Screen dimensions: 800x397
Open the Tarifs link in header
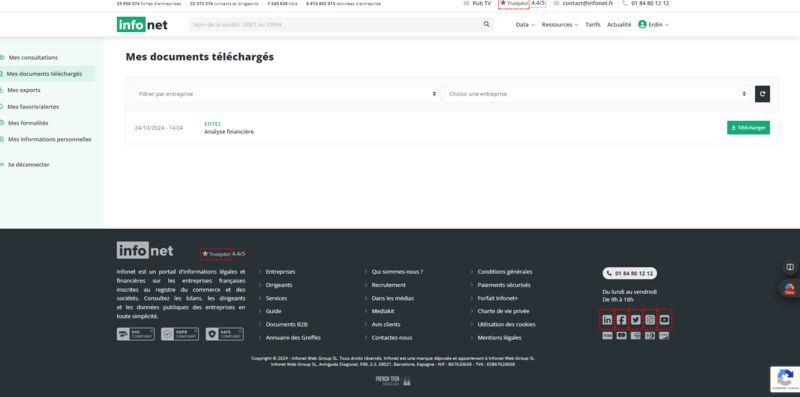(592, 24)
